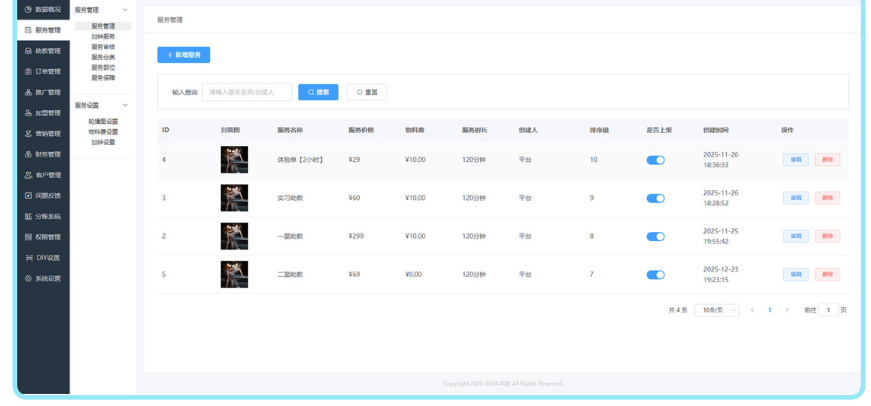Click the 新增服务 button
The width and height of the screenshot is (871, 406).
click(183, 55)
